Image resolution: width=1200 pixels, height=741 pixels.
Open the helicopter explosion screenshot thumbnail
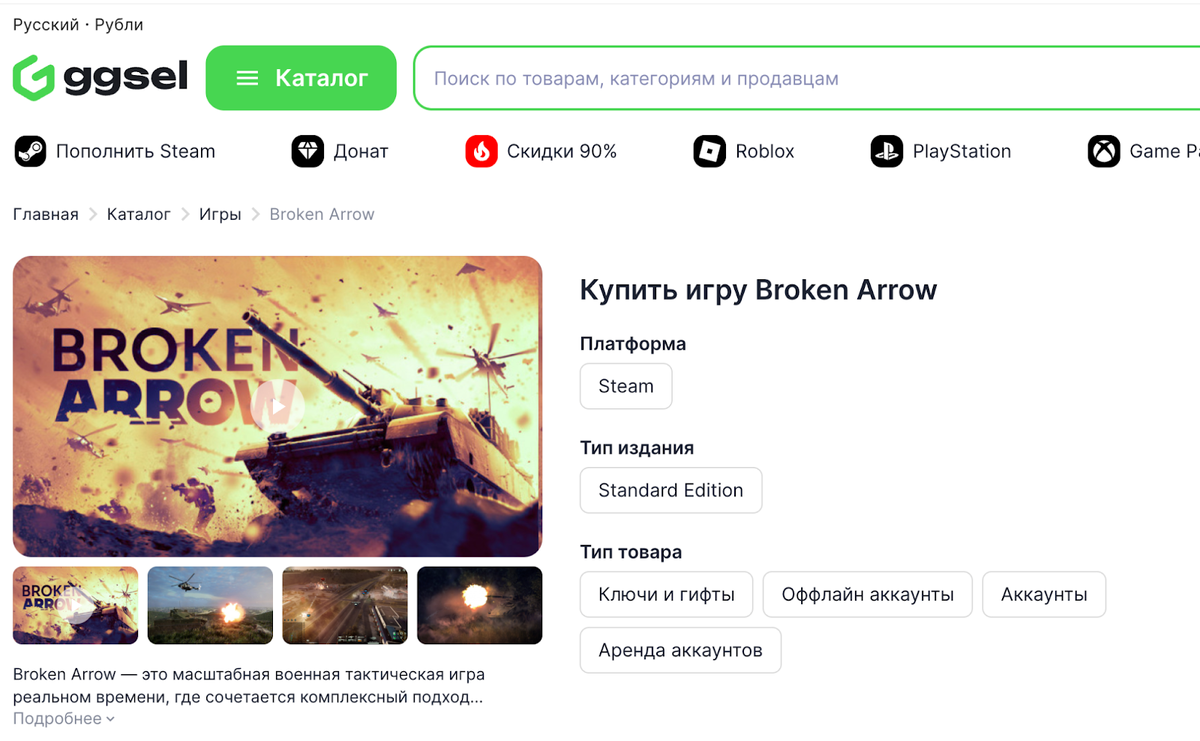(210, 605)
